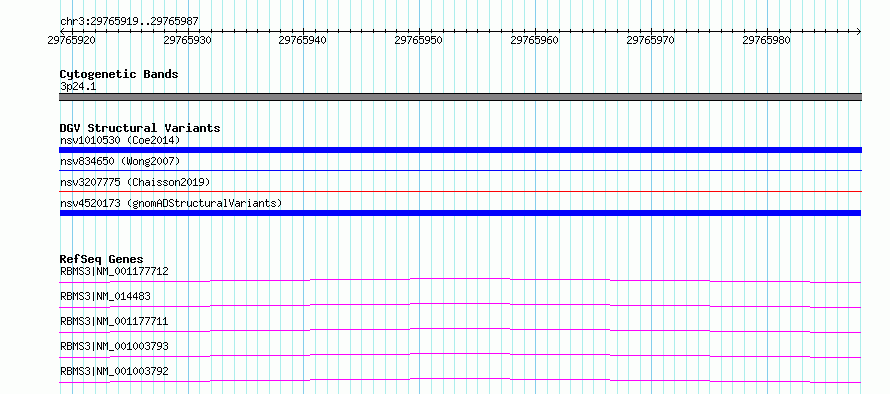The width and height of the screenshot is (890, 394).
Task: Click ruler tick label 29765920
Action: coord(72,41)
